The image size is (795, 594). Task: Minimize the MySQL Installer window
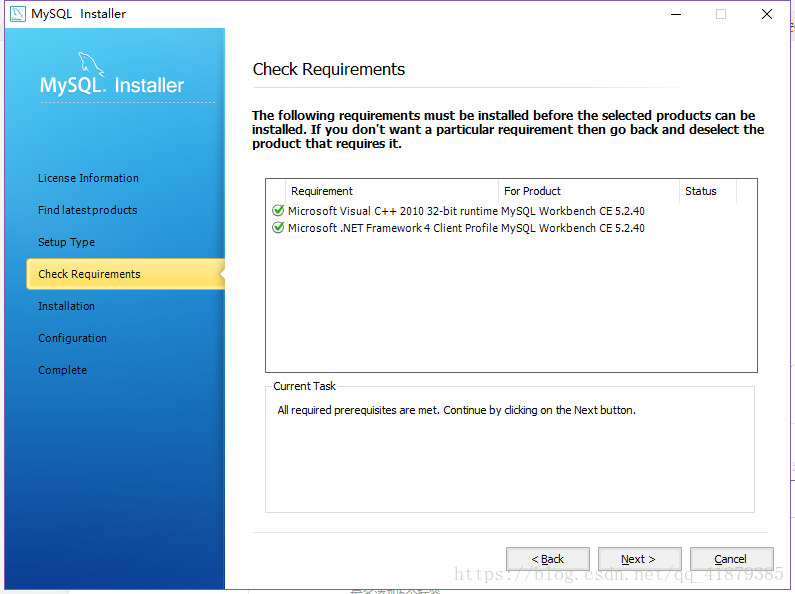676,14
